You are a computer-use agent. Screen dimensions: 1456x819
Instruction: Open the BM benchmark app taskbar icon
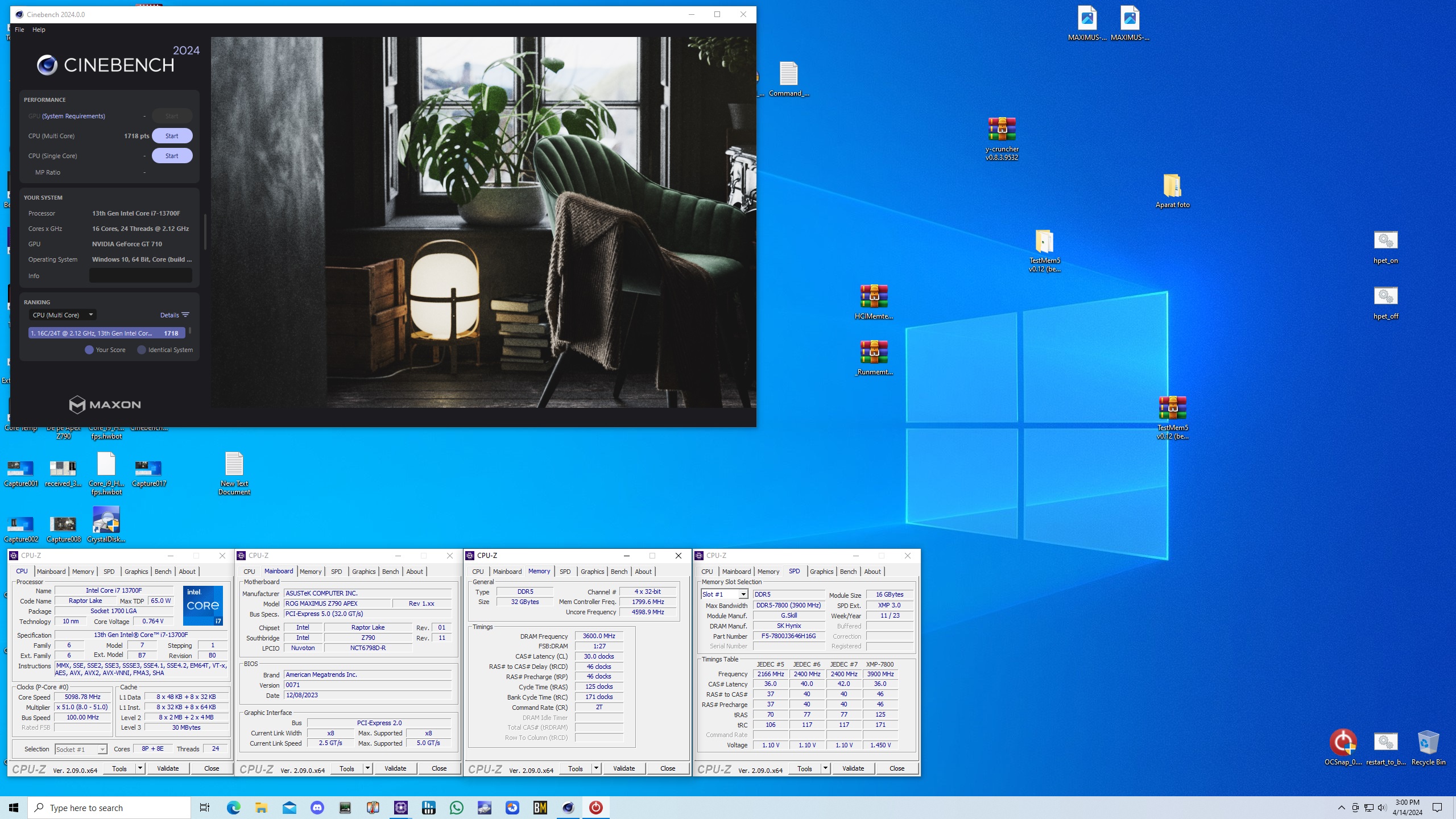coord(540,808)
